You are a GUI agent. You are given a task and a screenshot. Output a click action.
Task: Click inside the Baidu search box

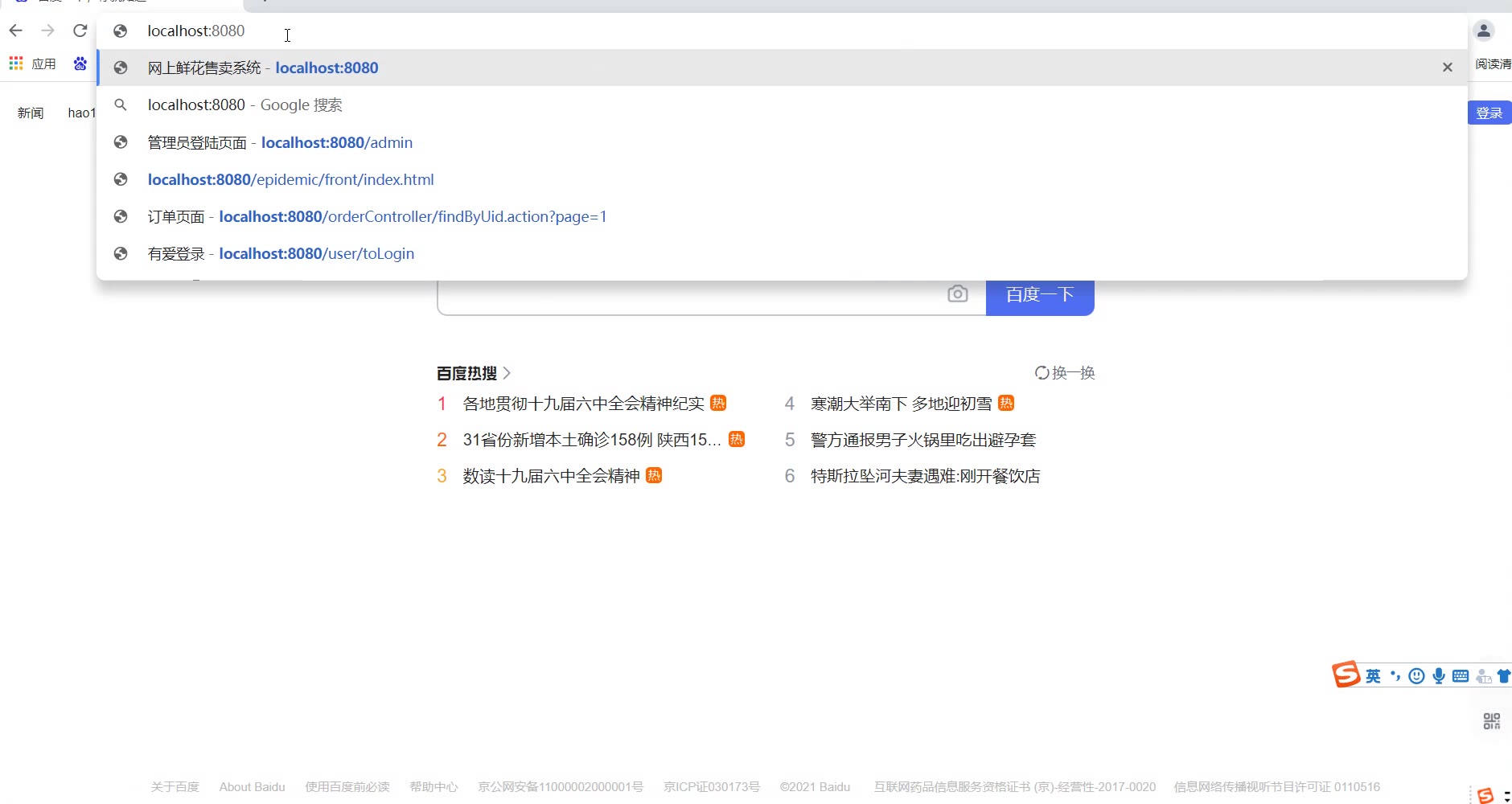(x=692, y=296)
